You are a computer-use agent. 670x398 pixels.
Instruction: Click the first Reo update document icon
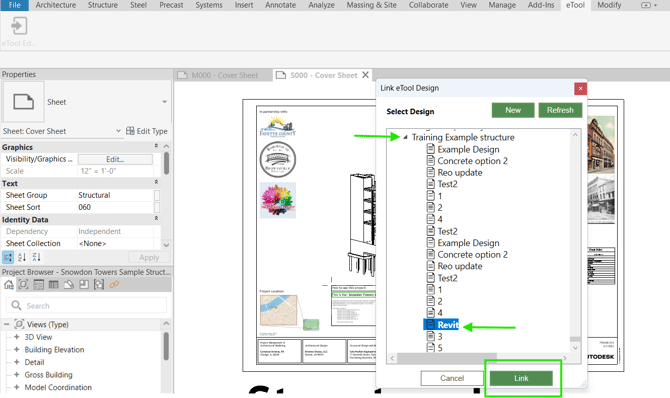pos(431,172)
